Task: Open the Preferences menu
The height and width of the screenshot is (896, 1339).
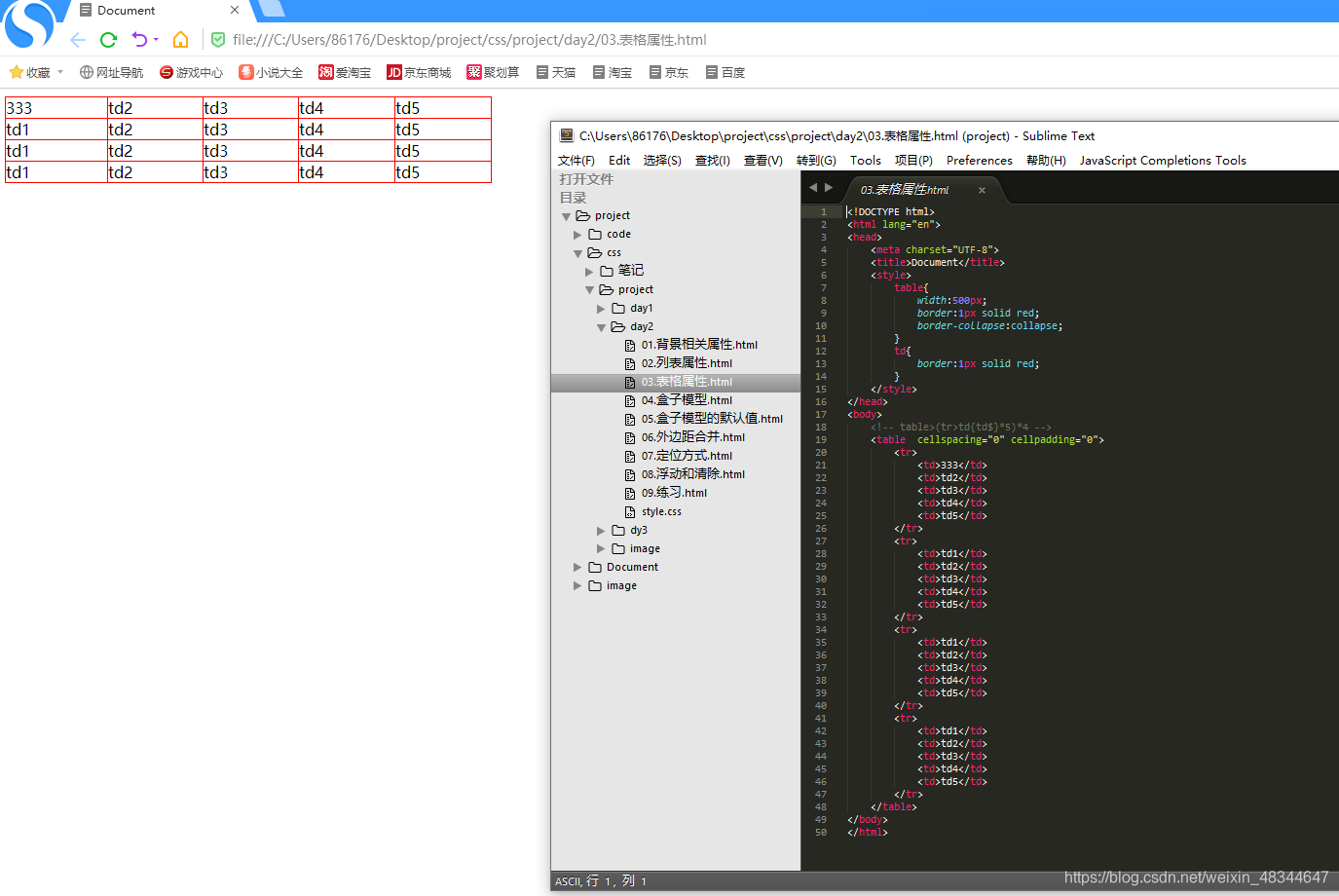Action: click(x=980, y=161)
